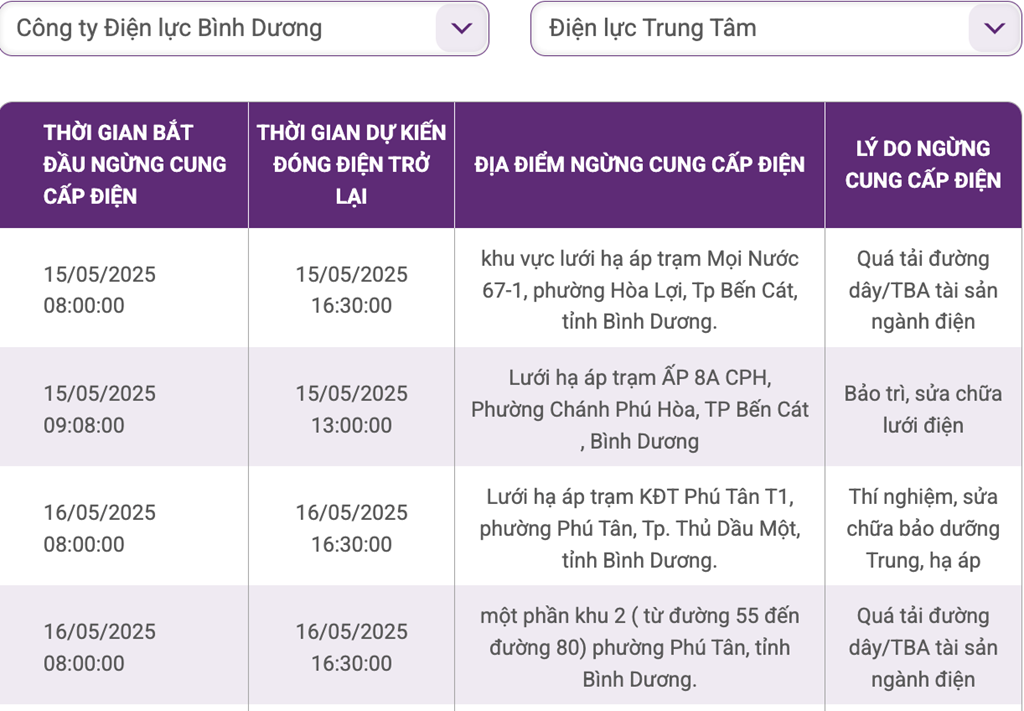
Task: Open the Công ty Điện lực Bình Dương dropdown
Action: 220,28
